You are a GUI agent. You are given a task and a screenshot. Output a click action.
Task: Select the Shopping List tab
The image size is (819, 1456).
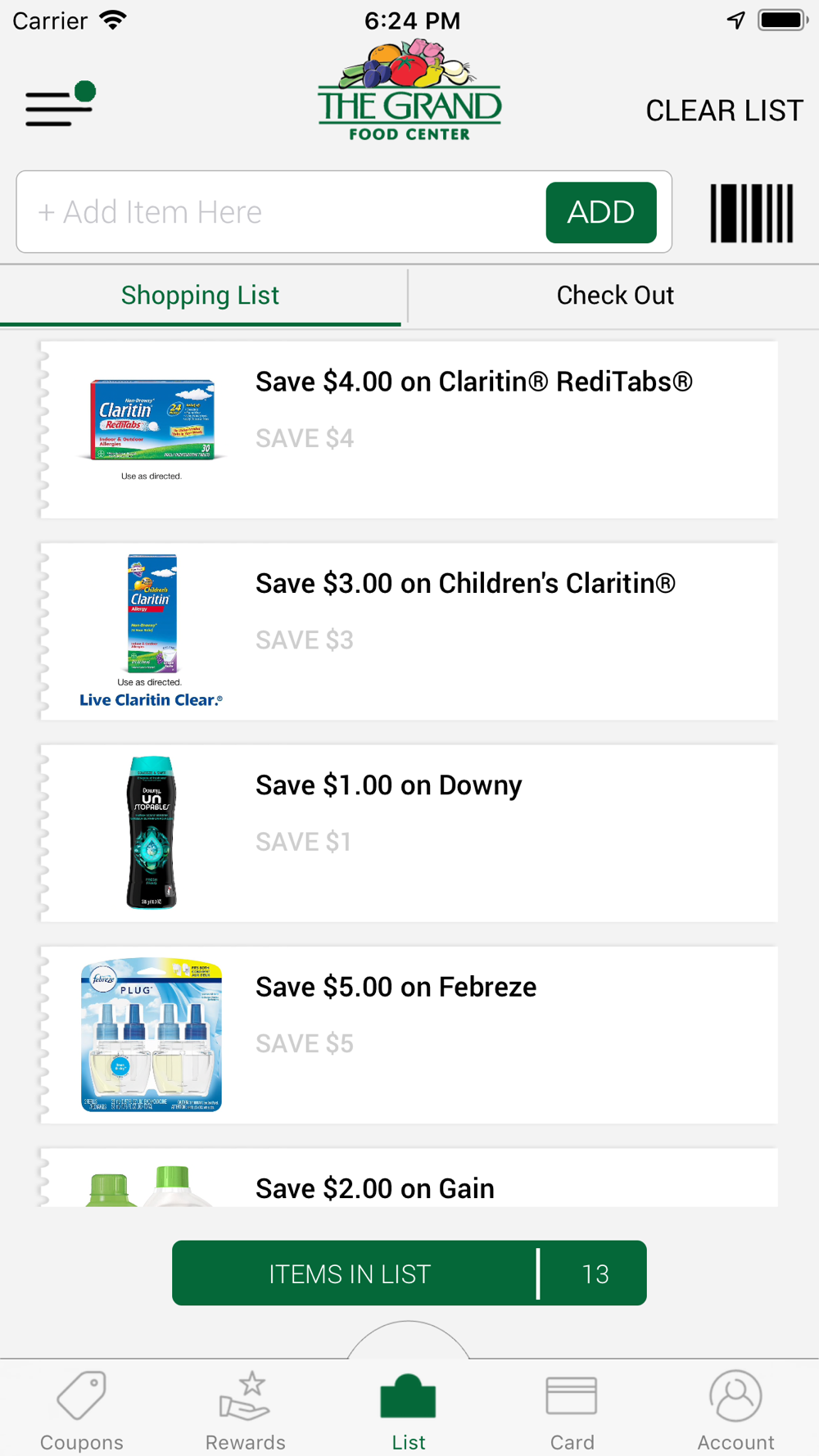click(x=201, y=296)
